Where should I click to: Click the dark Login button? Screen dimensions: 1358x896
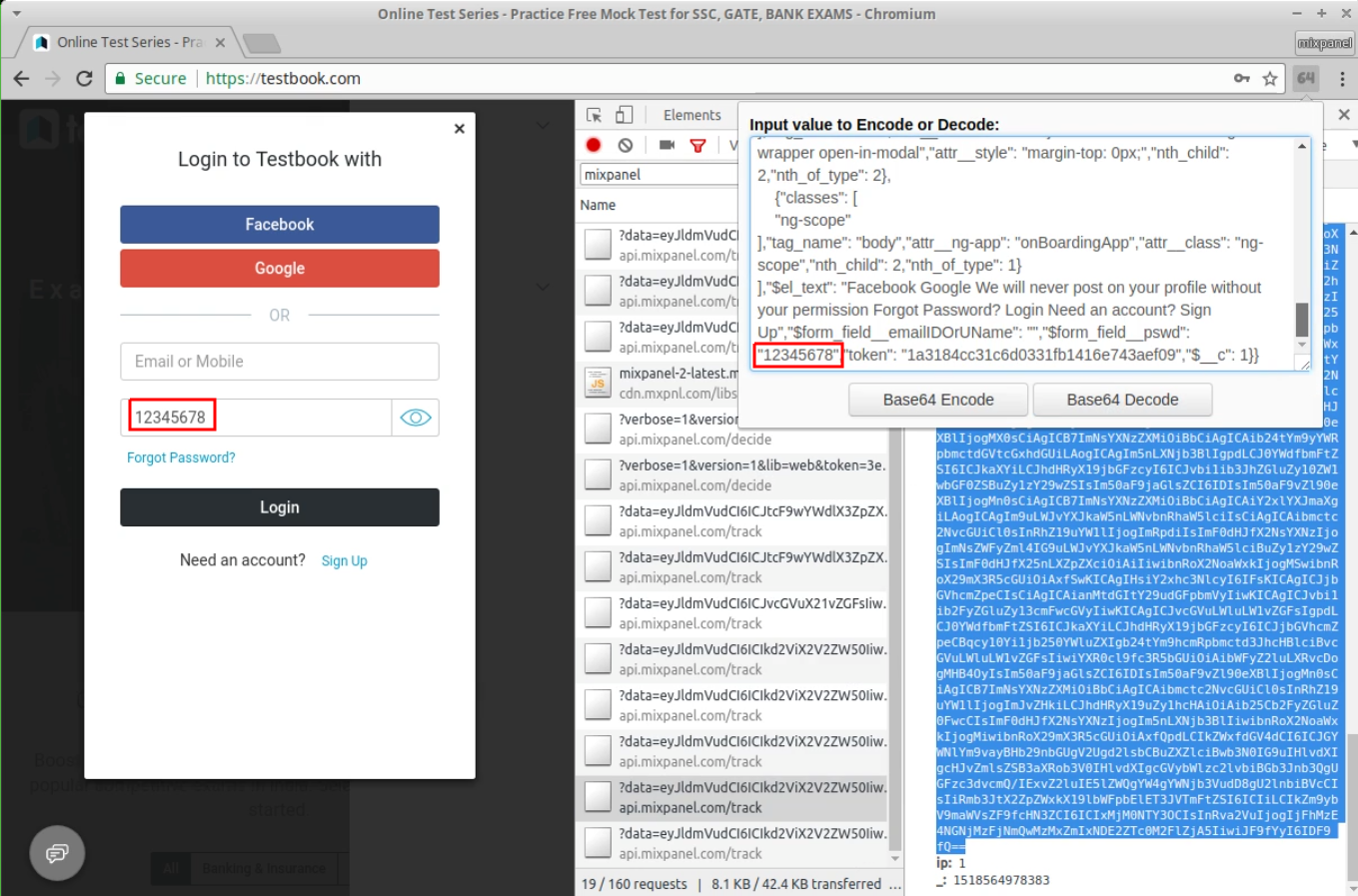tap(280, 507)
